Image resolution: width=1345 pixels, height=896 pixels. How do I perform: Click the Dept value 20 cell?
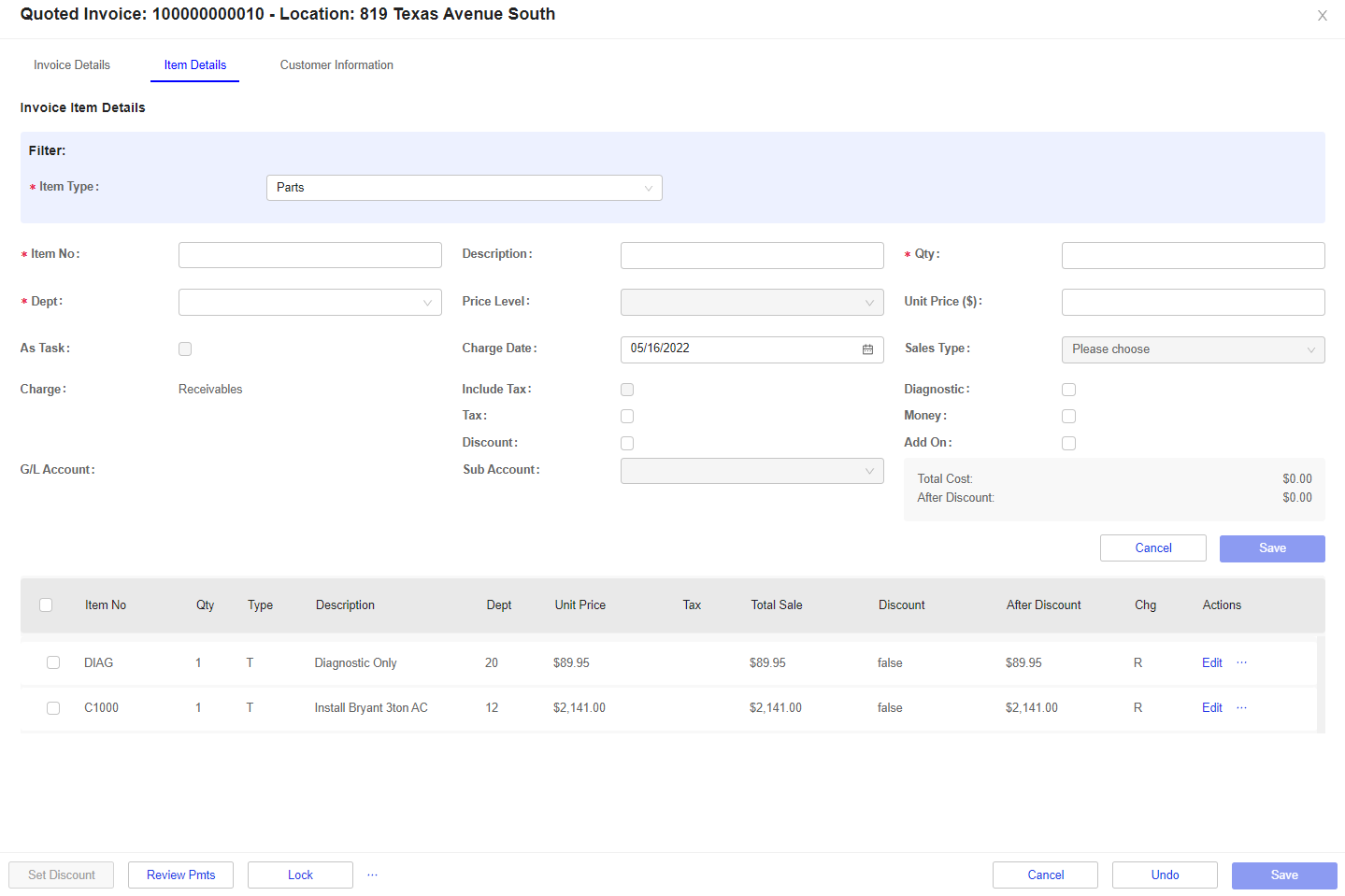(x=492, y=662)
